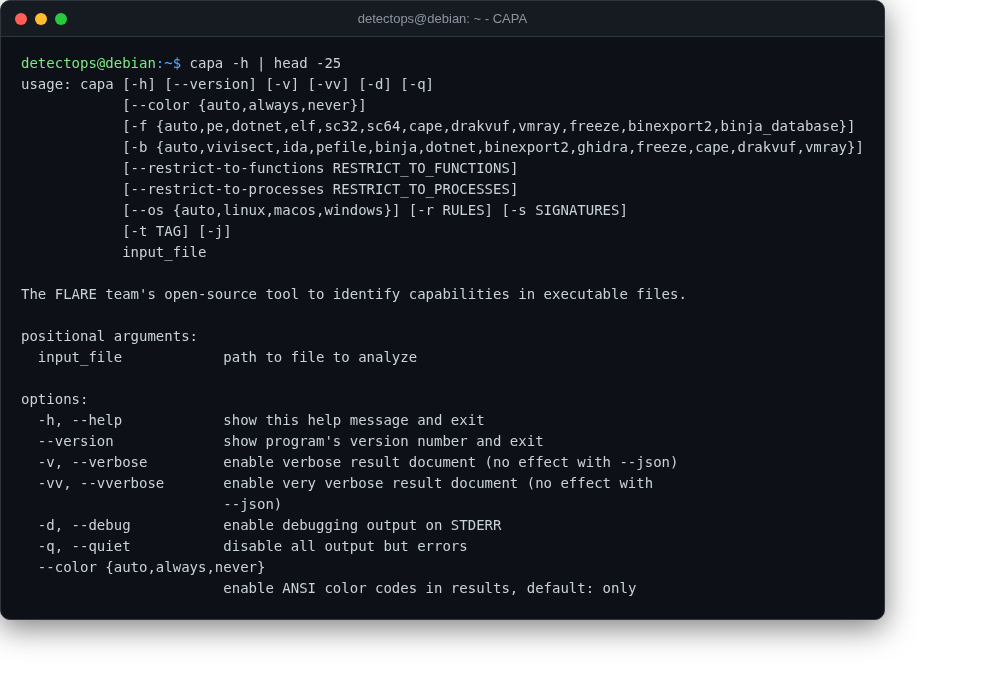1000x699 pixels.
Task: Click 'show program's version number and exit'
Action: (383, 442)
